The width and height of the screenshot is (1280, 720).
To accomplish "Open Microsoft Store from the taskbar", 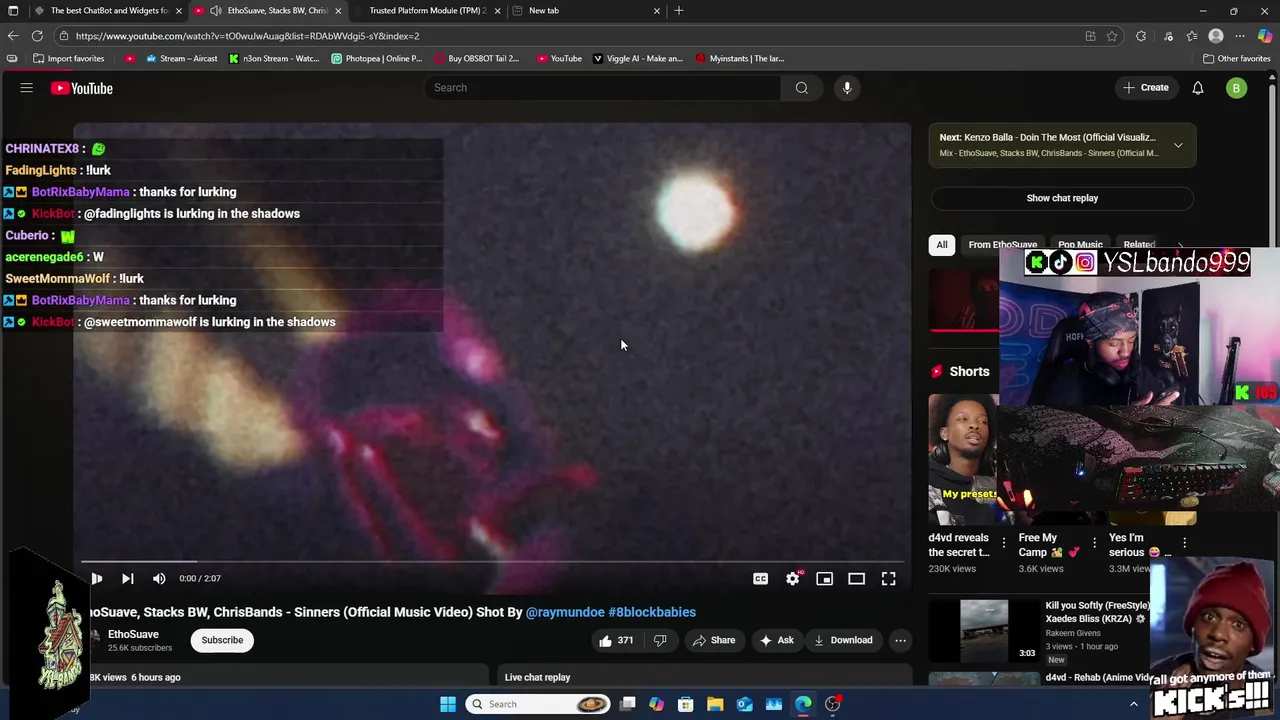I will click(686, 704).
